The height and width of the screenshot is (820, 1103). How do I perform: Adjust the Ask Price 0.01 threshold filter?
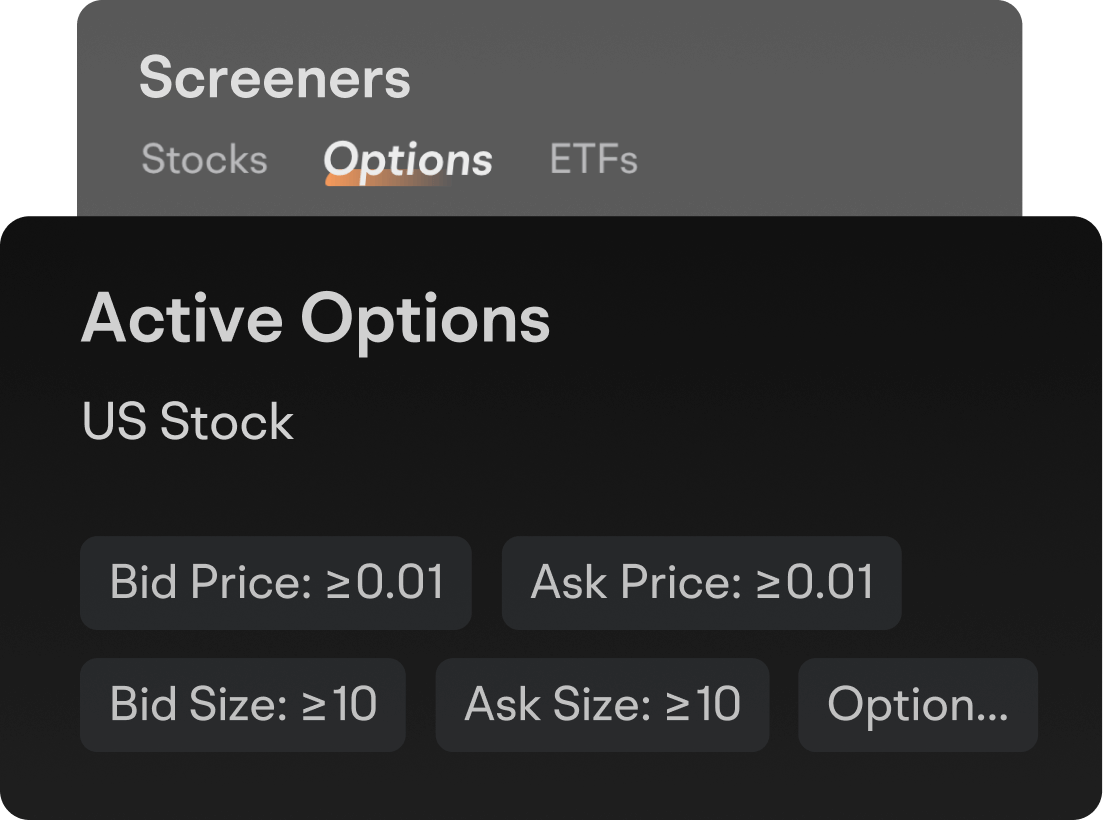[701, 583]
